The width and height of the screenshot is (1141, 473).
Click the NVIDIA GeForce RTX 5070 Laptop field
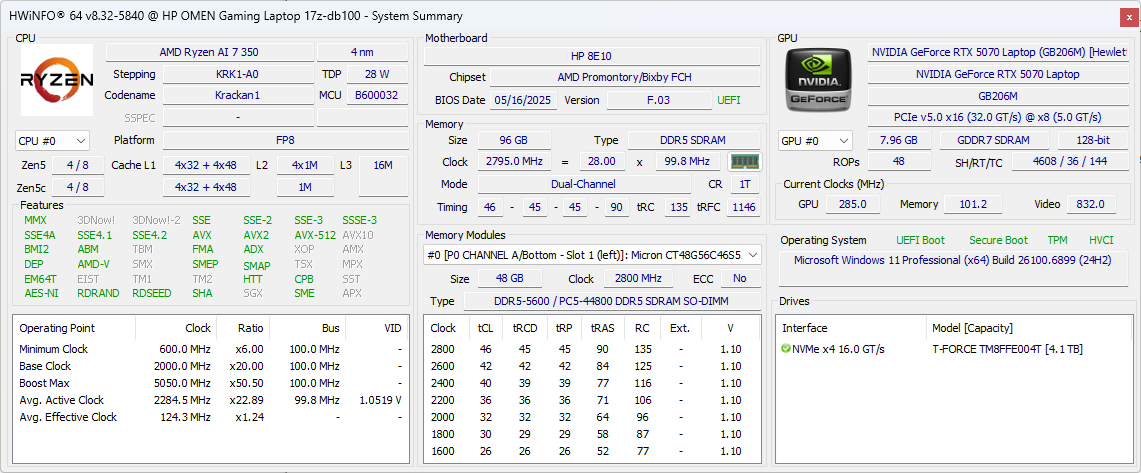pyautogui.click(x=998, y=74)
